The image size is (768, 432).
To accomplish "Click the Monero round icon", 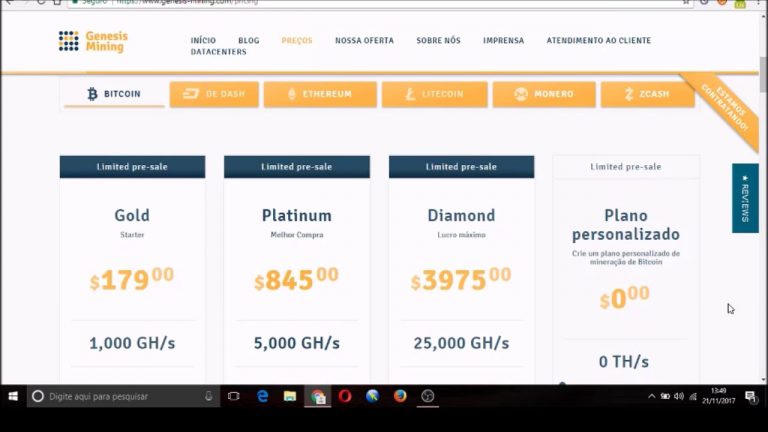I will (x=521, y=94).
